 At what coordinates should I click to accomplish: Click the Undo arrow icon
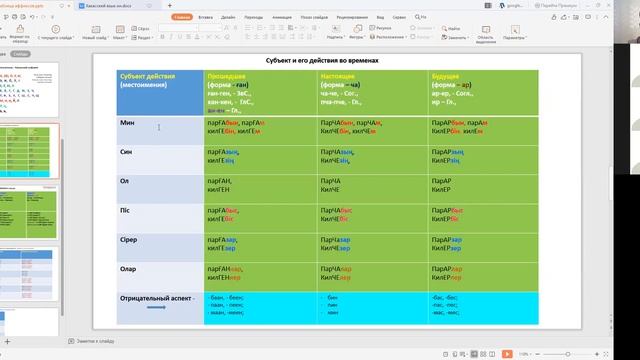click(x=32, y=17)
